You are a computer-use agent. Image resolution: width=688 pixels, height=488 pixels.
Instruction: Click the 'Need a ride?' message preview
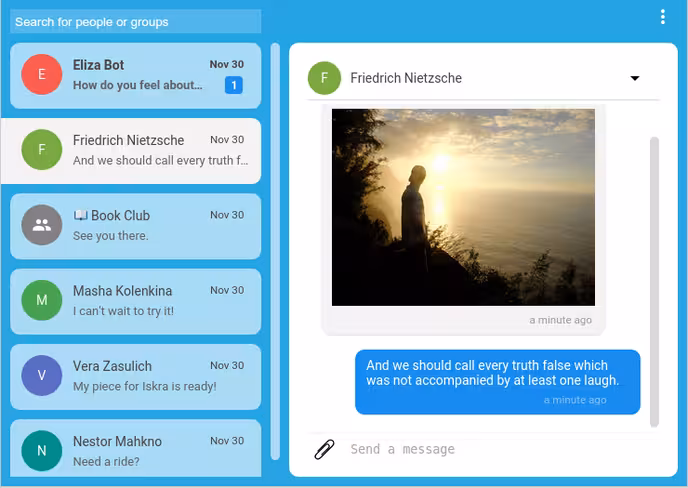tap(106, 462)
